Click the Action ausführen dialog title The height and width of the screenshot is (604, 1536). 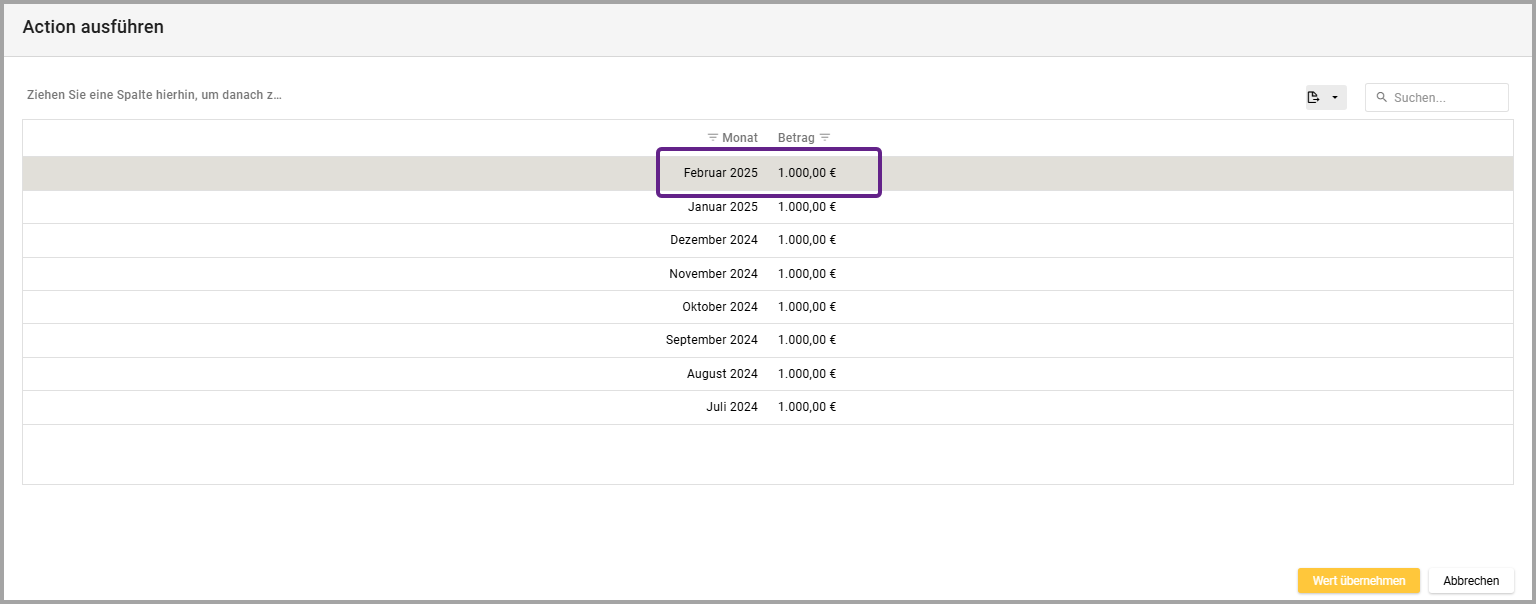point(93,27)
